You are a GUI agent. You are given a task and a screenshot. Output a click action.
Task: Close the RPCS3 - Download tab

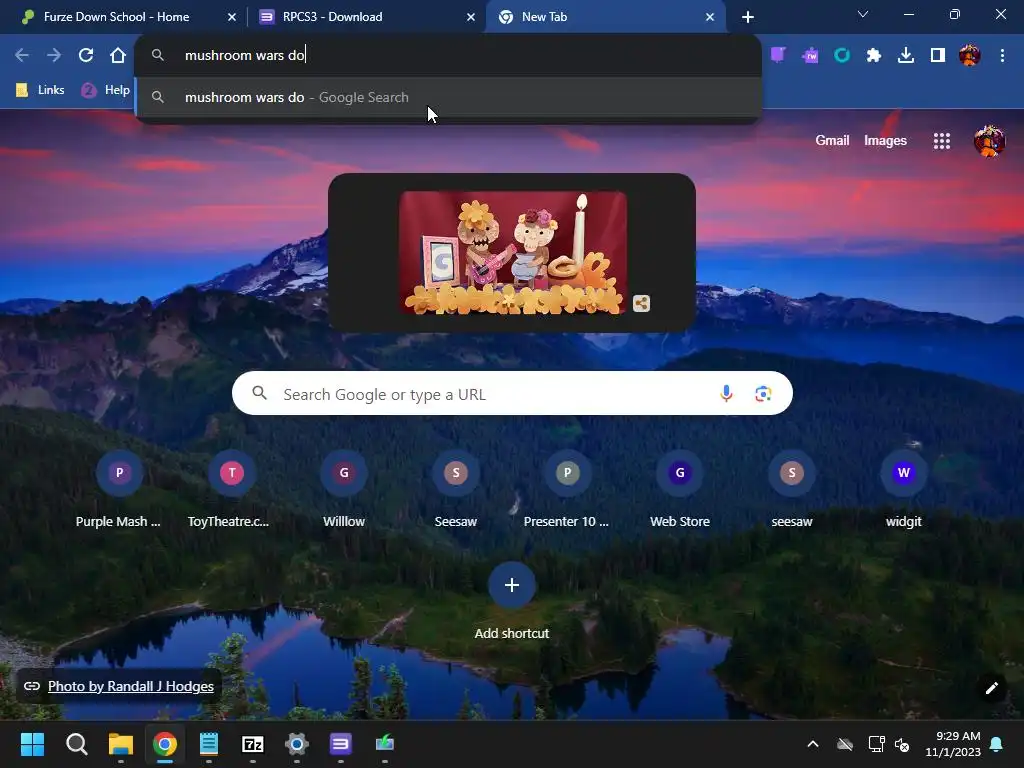[470, 17]
